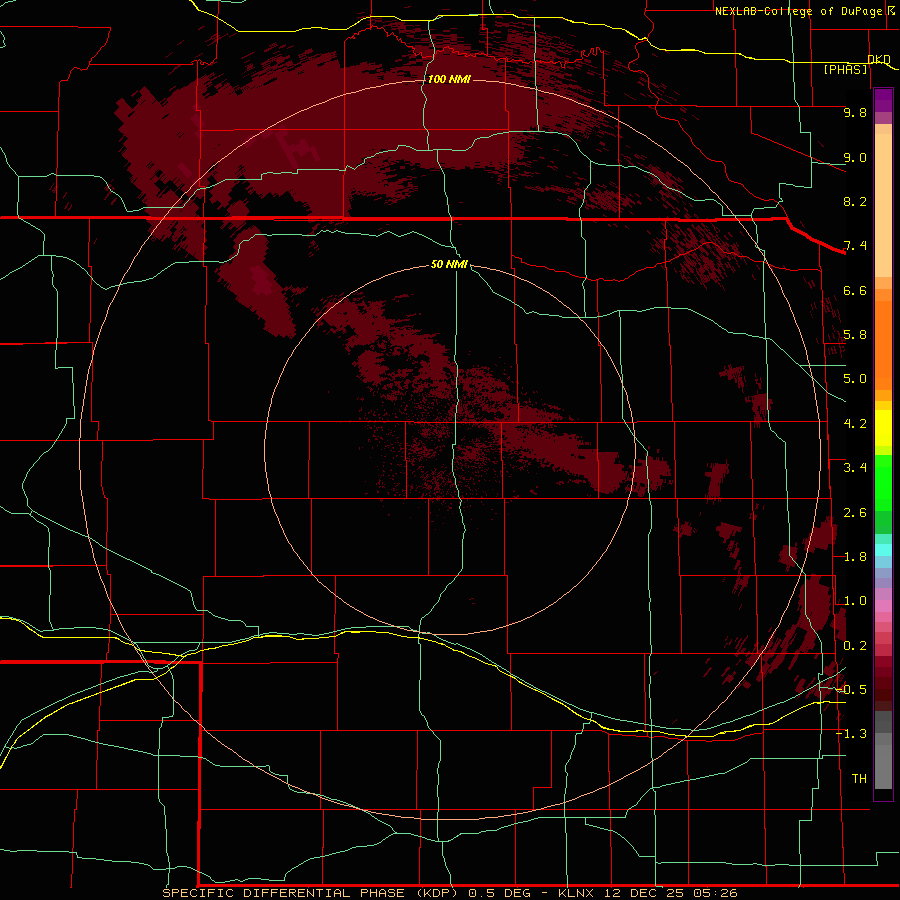Select the 7.4 scale value
The height and width of the screenshot is (900, 900).
click(855, 246)
